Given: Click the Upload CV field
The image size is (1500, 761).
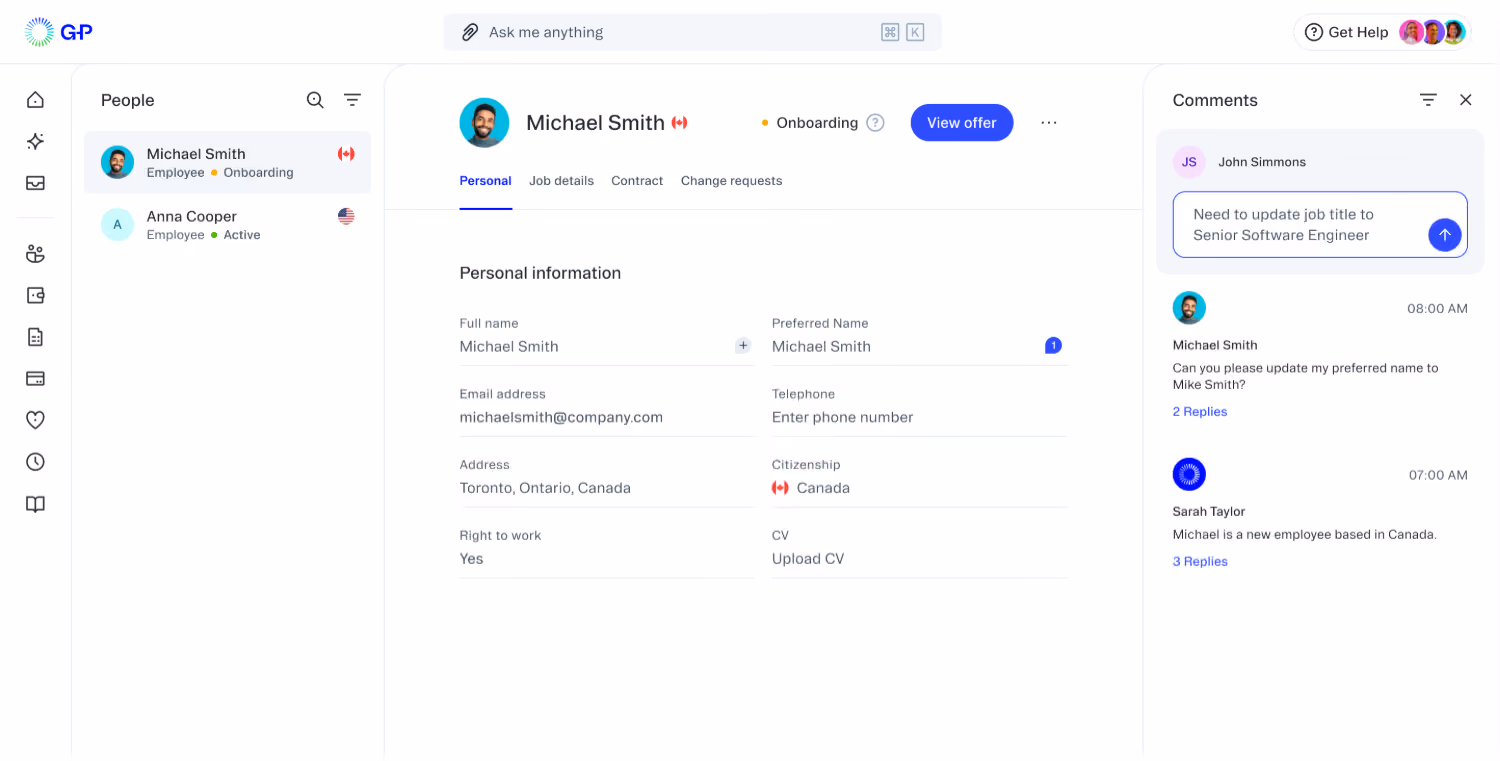Looking at the screenshot, I should (x=919, y=559).
